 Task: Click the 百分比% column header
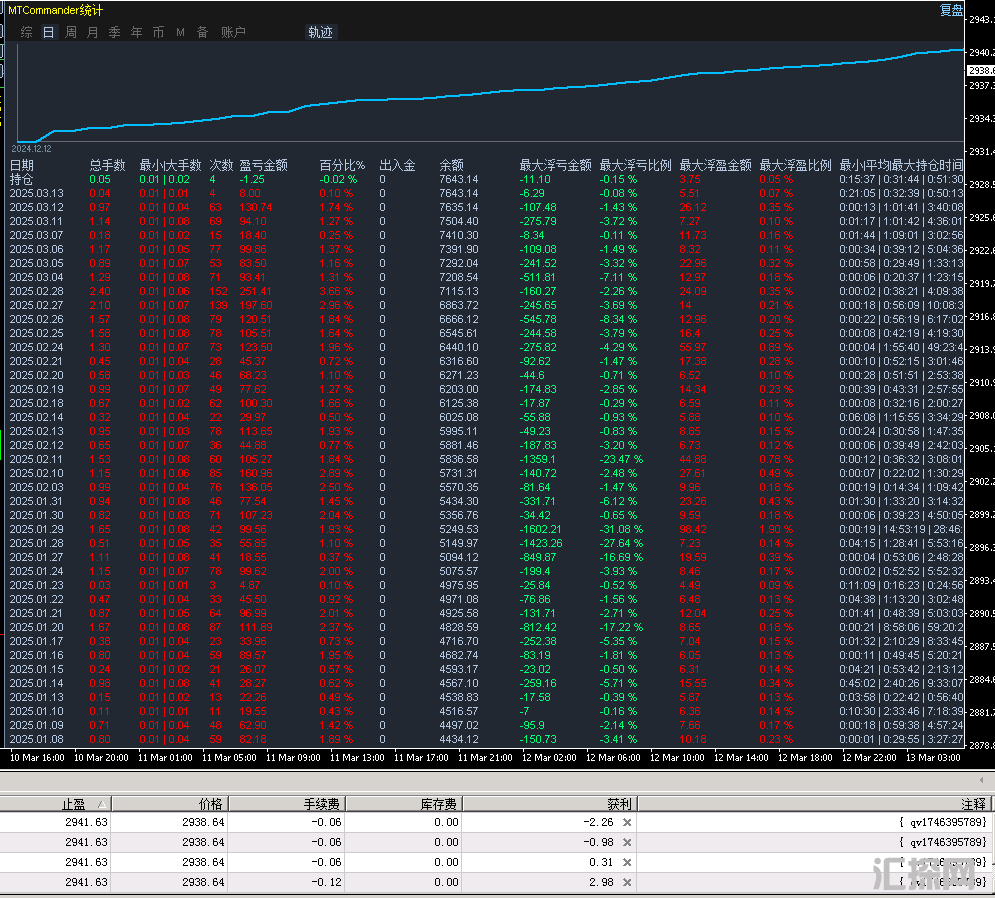coord(342,166)
